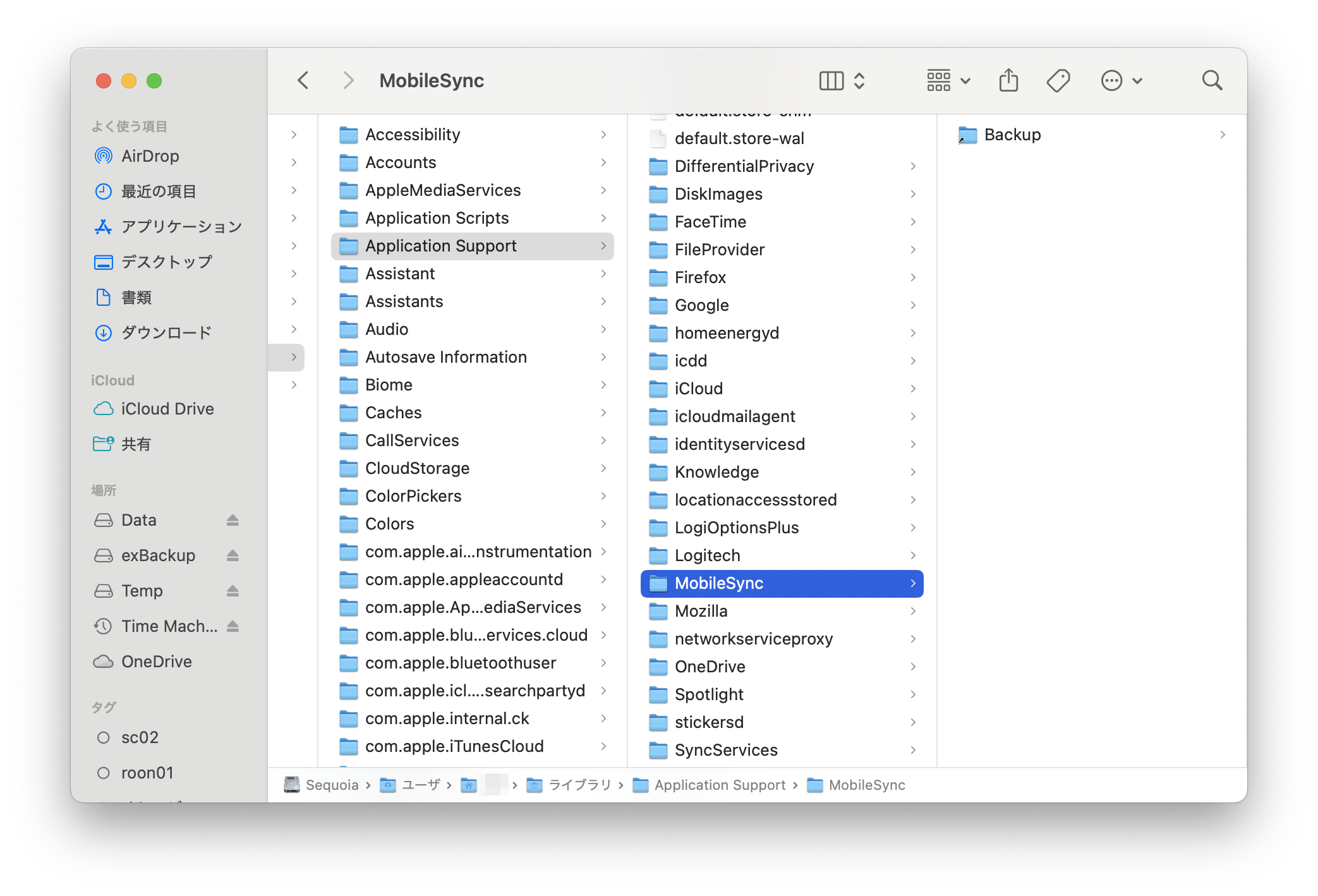Eject the exBackup volume
This screenshot has height=896, width=1318.
coord(233,555)
